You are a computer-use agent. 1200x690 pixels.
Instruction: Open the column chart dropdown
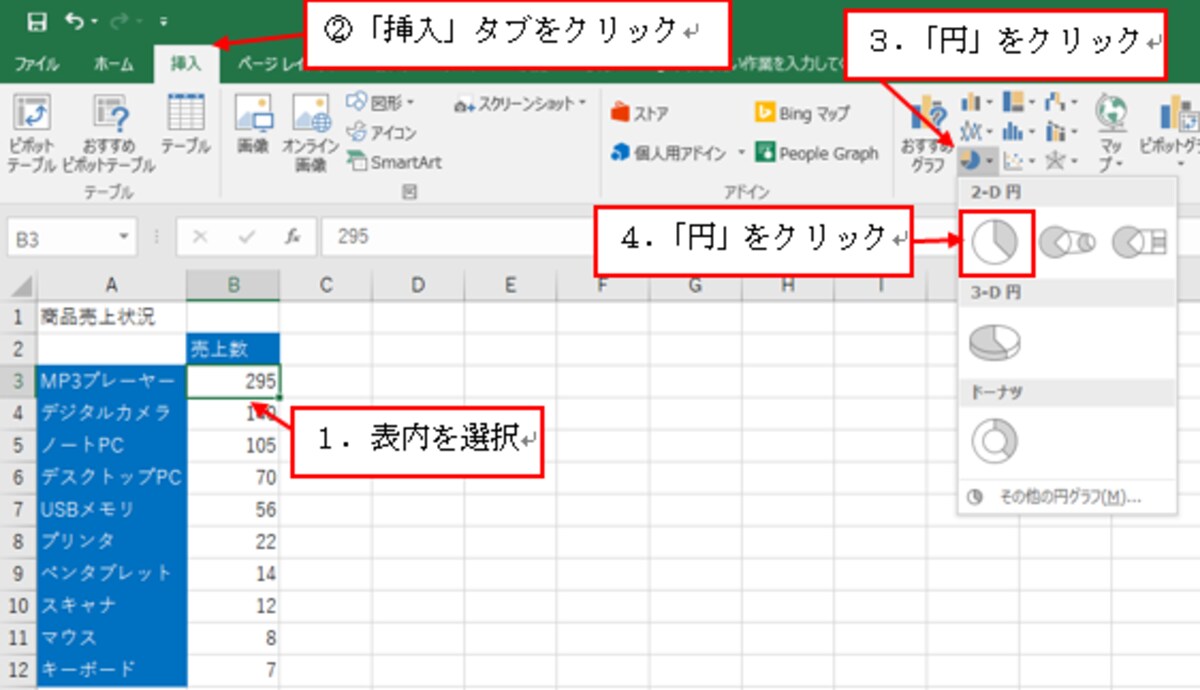pyautogui.click(x=977, y=103)
